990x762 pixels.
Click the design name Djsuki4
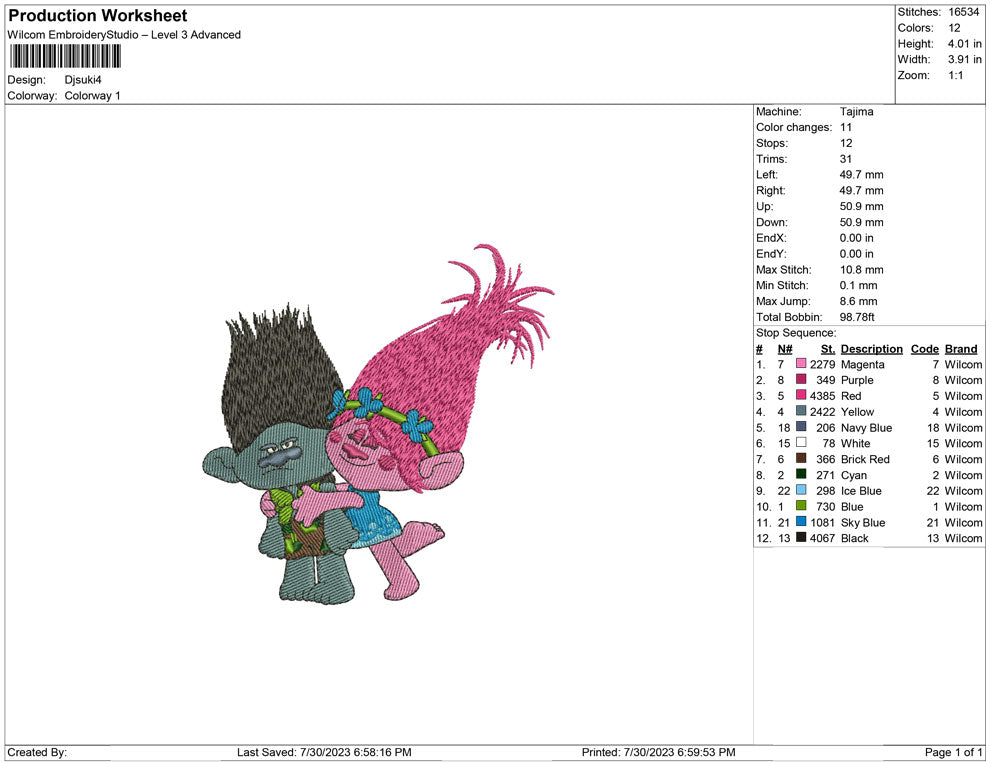[83, 80]
